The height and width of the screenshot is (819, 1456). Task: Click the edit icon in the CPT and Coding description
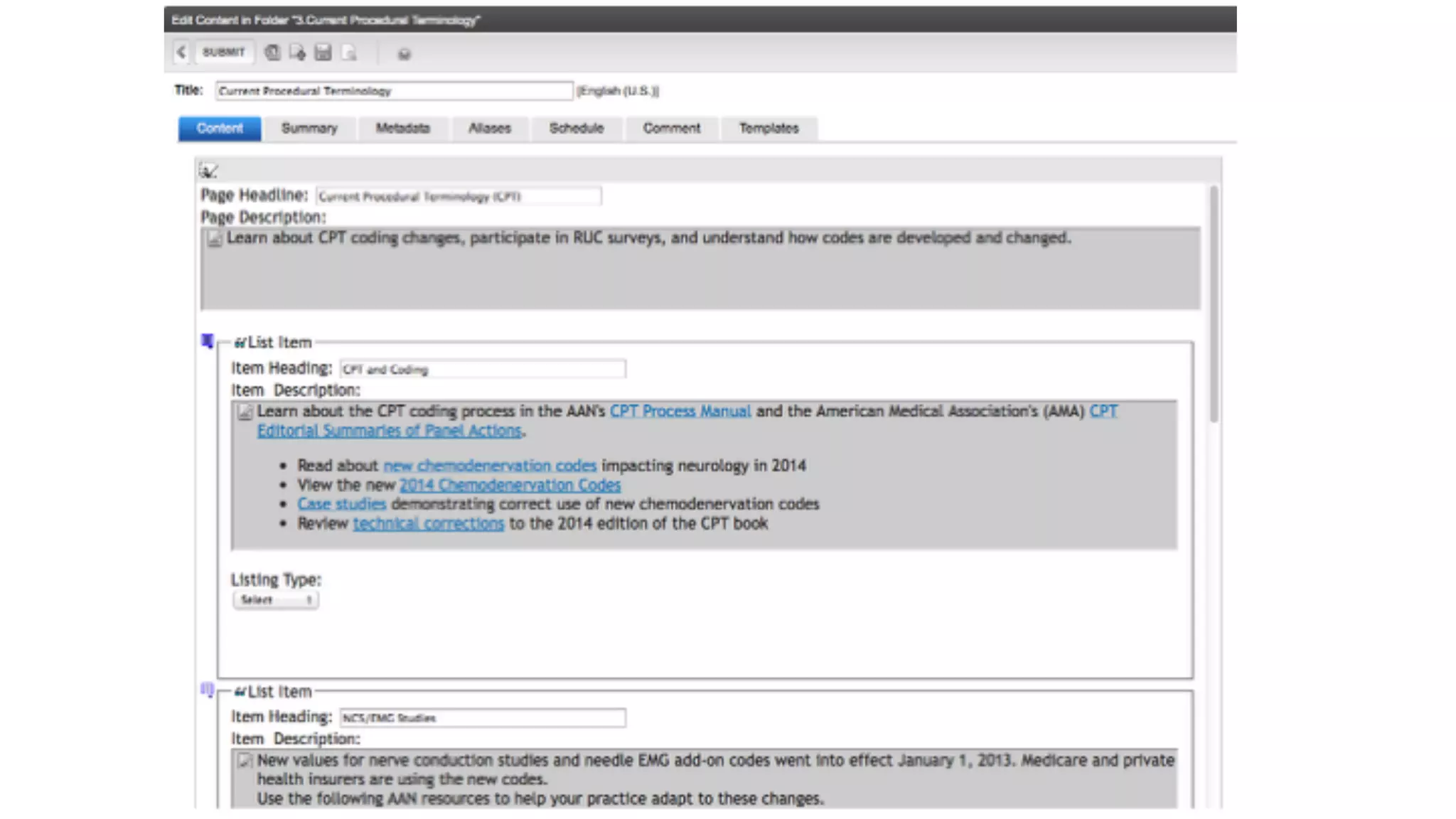click(x=245, y=412)
